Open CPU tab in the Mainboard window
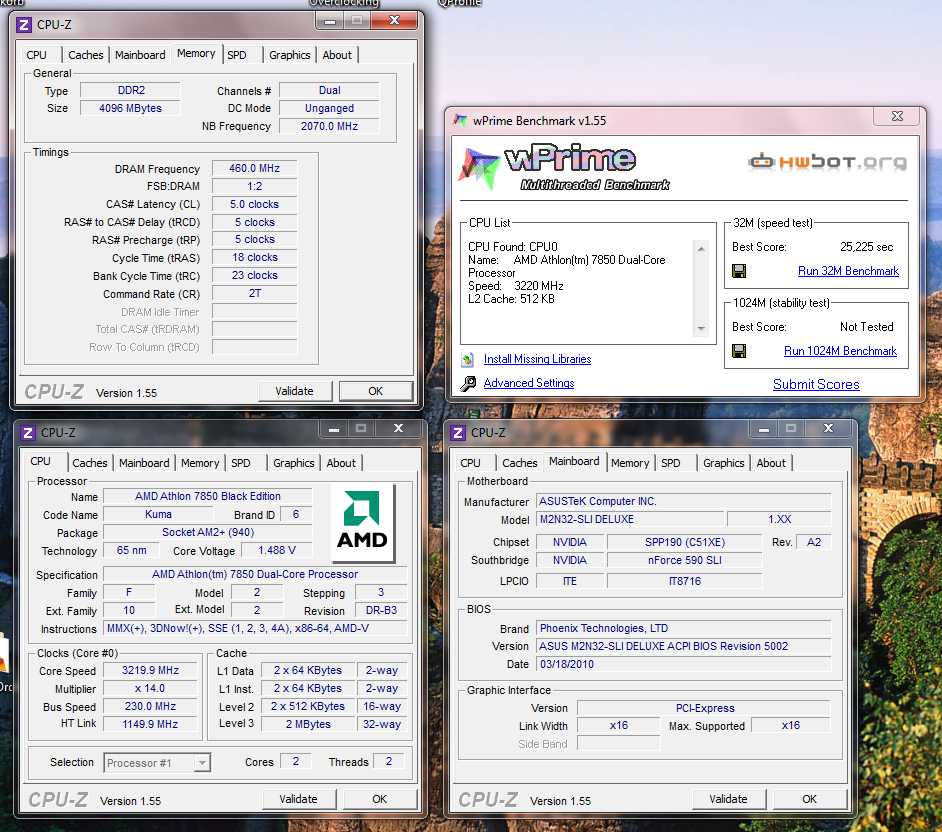The image size is (942, 832). click(x=470, y=463)
